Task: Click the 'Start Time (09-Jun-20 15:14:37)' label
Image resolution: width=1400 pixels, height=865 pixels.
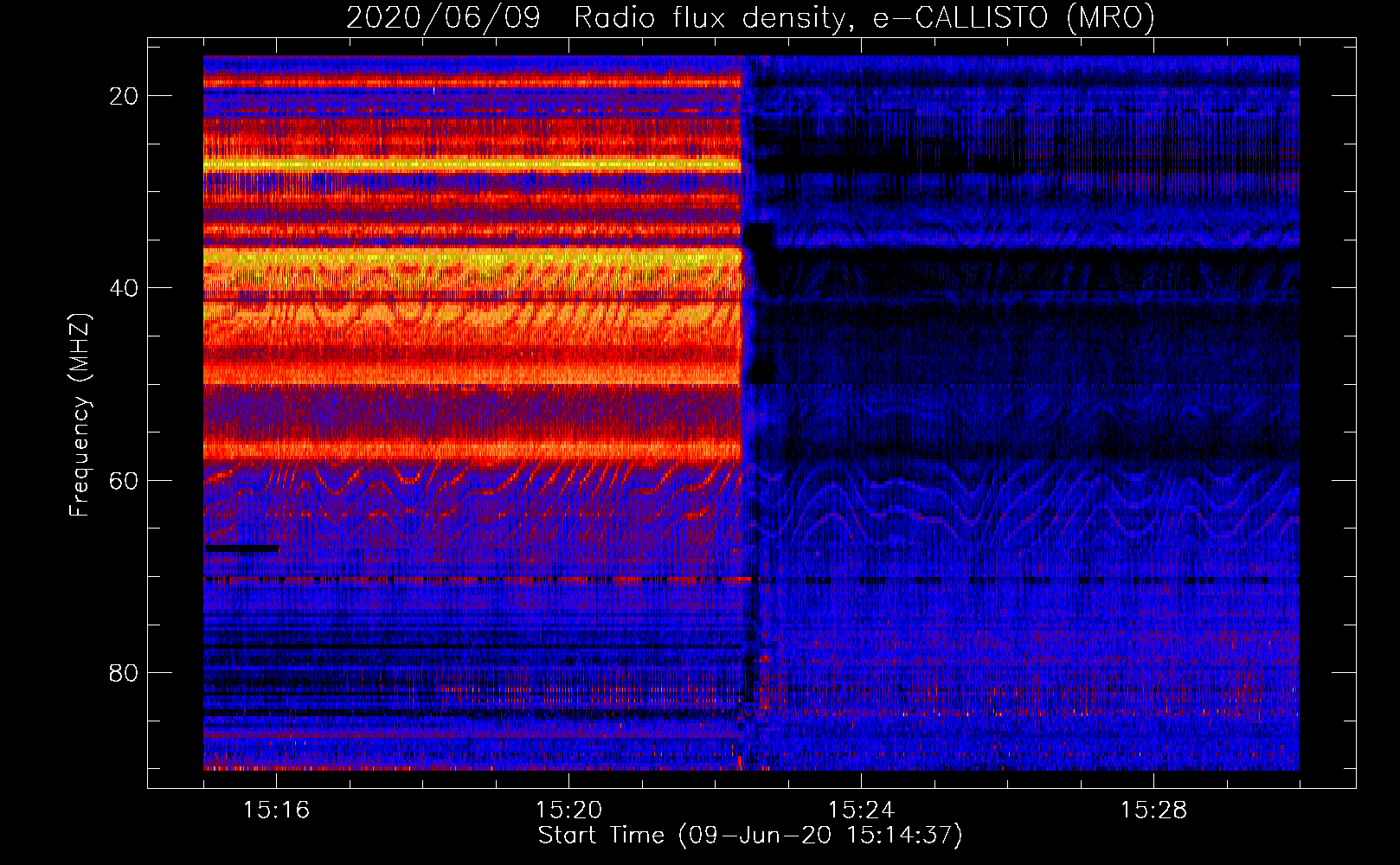Action: click(750, 836)
